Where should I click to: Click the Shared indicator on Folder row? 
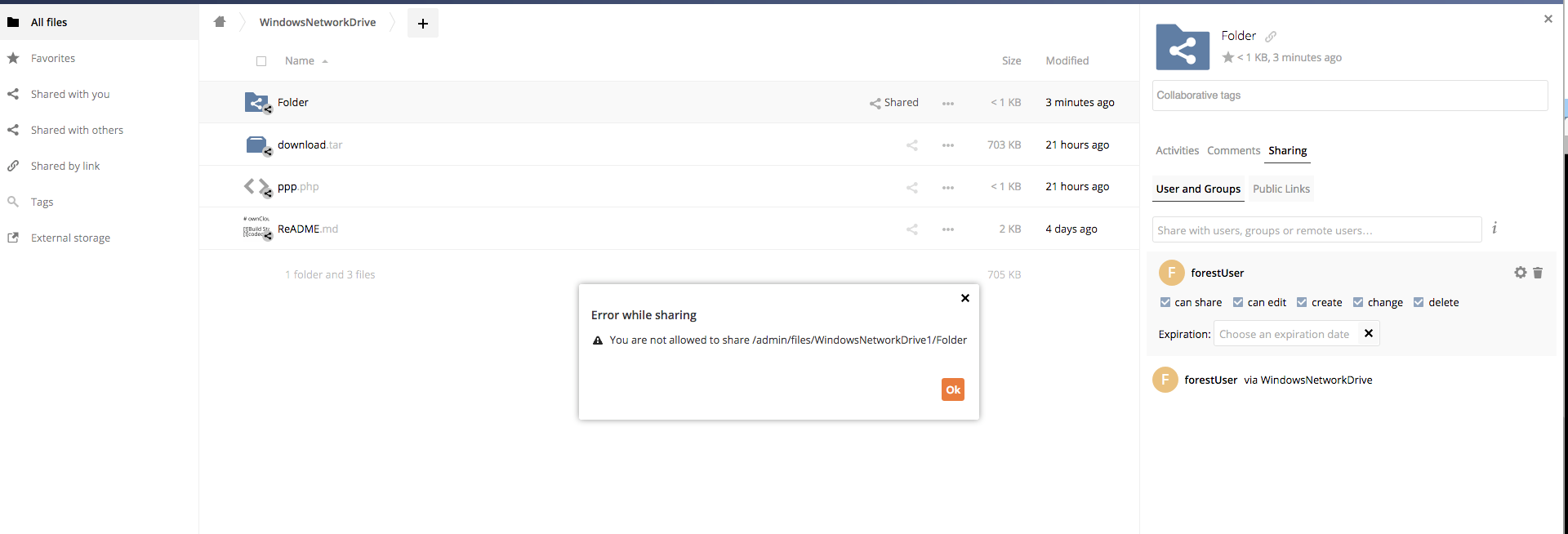(894, 103)
